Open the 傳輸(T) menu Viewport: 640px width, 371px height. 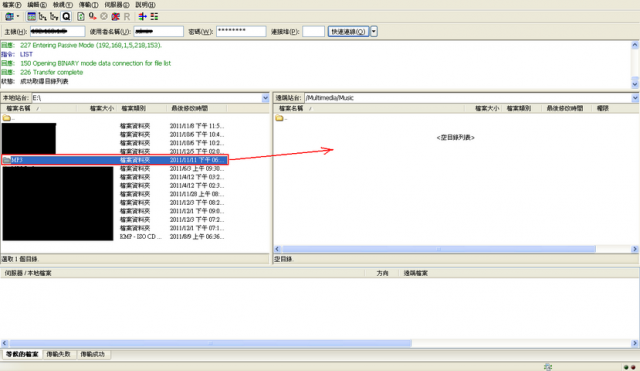point(88,5)
